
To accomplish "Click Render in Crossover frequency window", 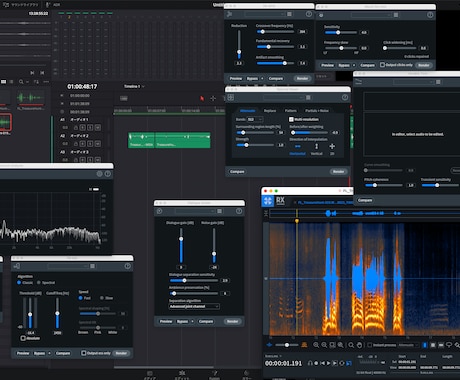I will [302, 78].
